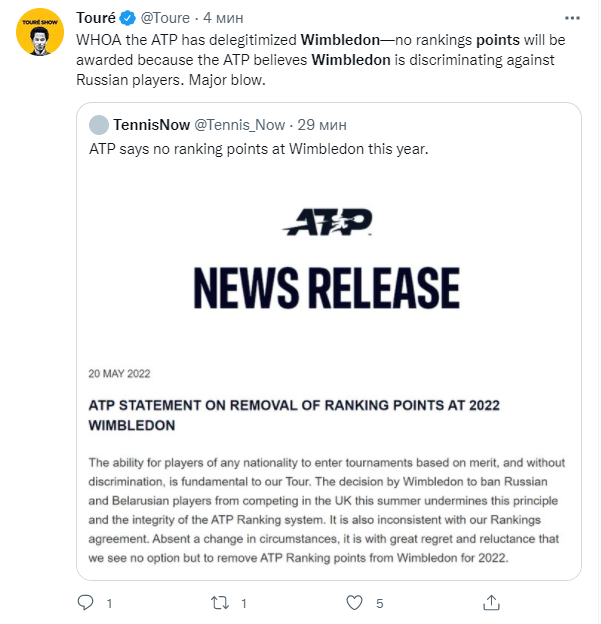Click the blue verified badge next to Touré
Image resolution: width=601 pixels, height=624 pixels.
[x=127, y=18]
